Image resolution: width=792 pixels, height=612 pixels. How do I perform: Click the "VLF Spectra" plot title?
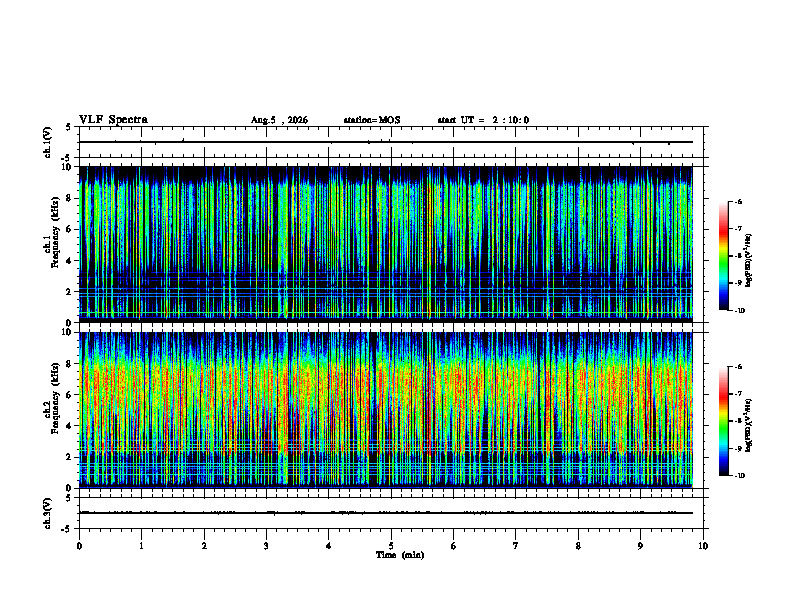pos(113,120)
